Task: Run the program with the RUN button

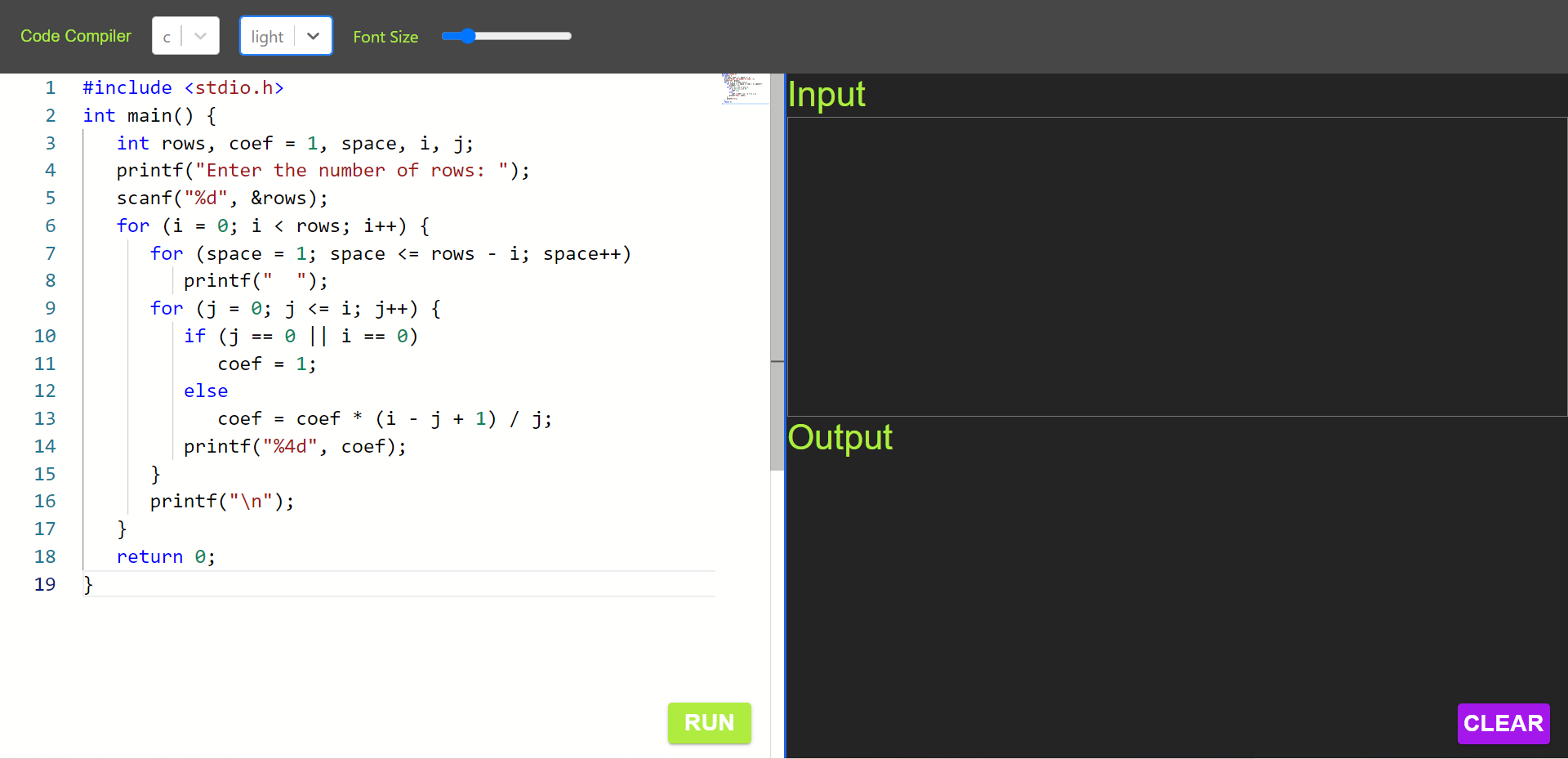Action: (x=708, y=722)
